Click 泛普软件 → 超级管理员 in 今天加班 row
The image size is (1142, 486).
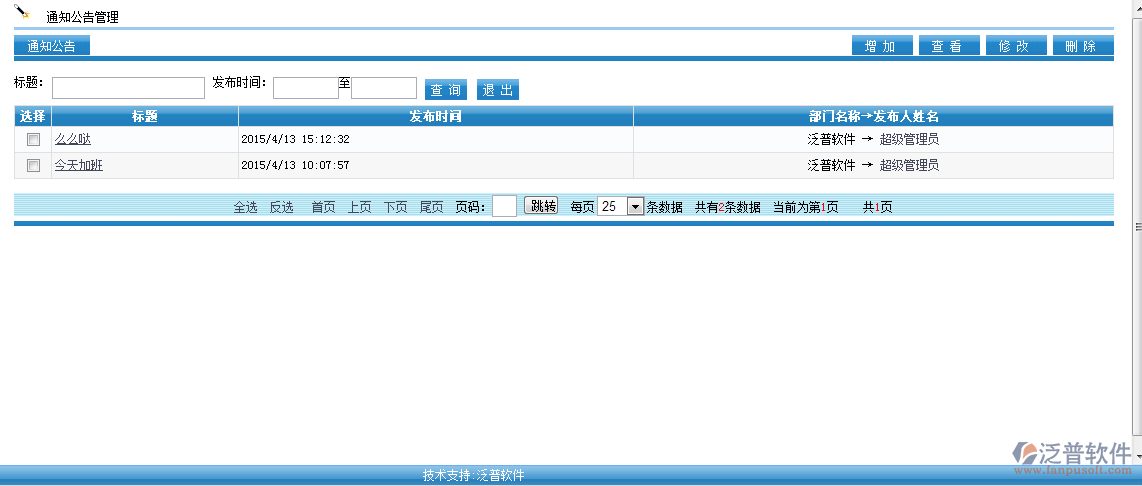coord(873,165)
